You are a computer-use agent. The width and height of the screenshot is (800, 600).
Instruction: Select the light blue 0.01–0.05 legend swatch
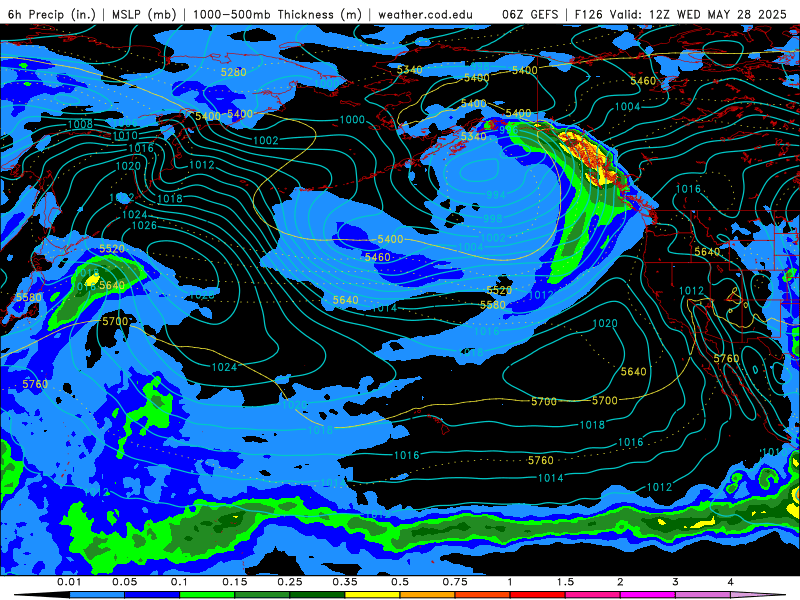pyautogui.click(x=97, y=595)
